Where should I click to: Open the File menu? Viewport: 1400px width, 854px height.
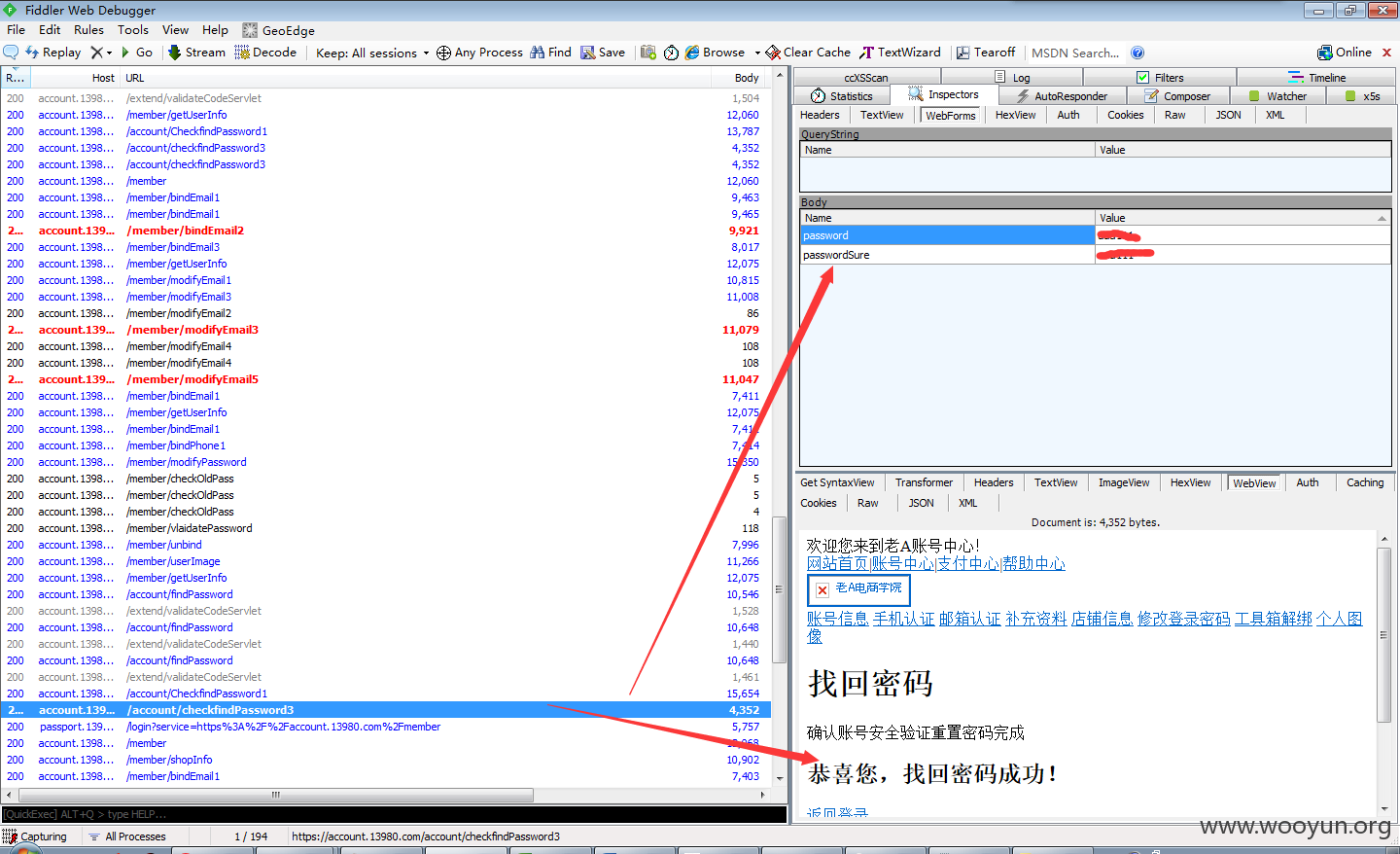(16, 30)
